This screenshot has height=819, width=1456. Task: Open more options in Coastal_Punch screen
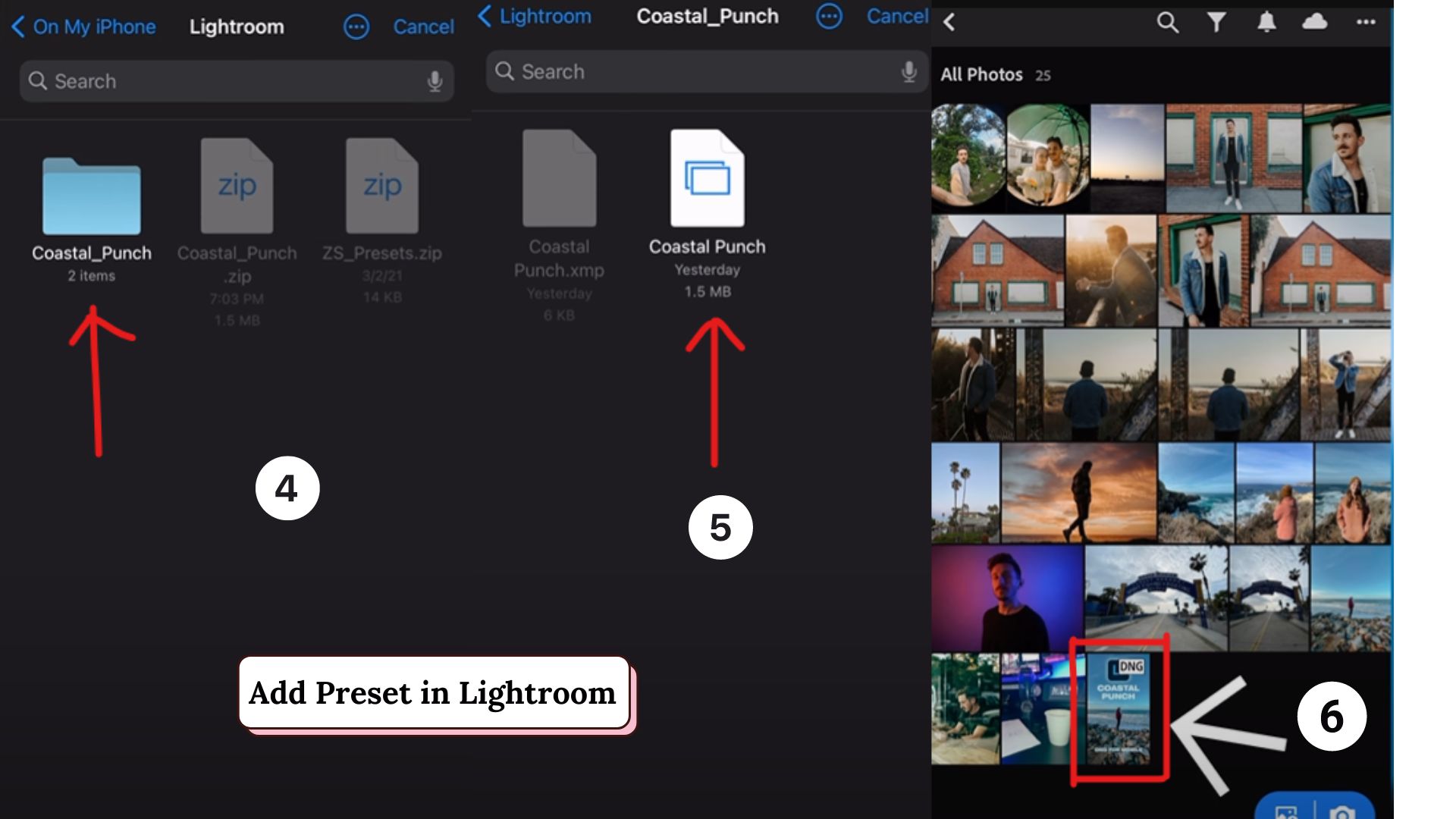tap(829, 16)
